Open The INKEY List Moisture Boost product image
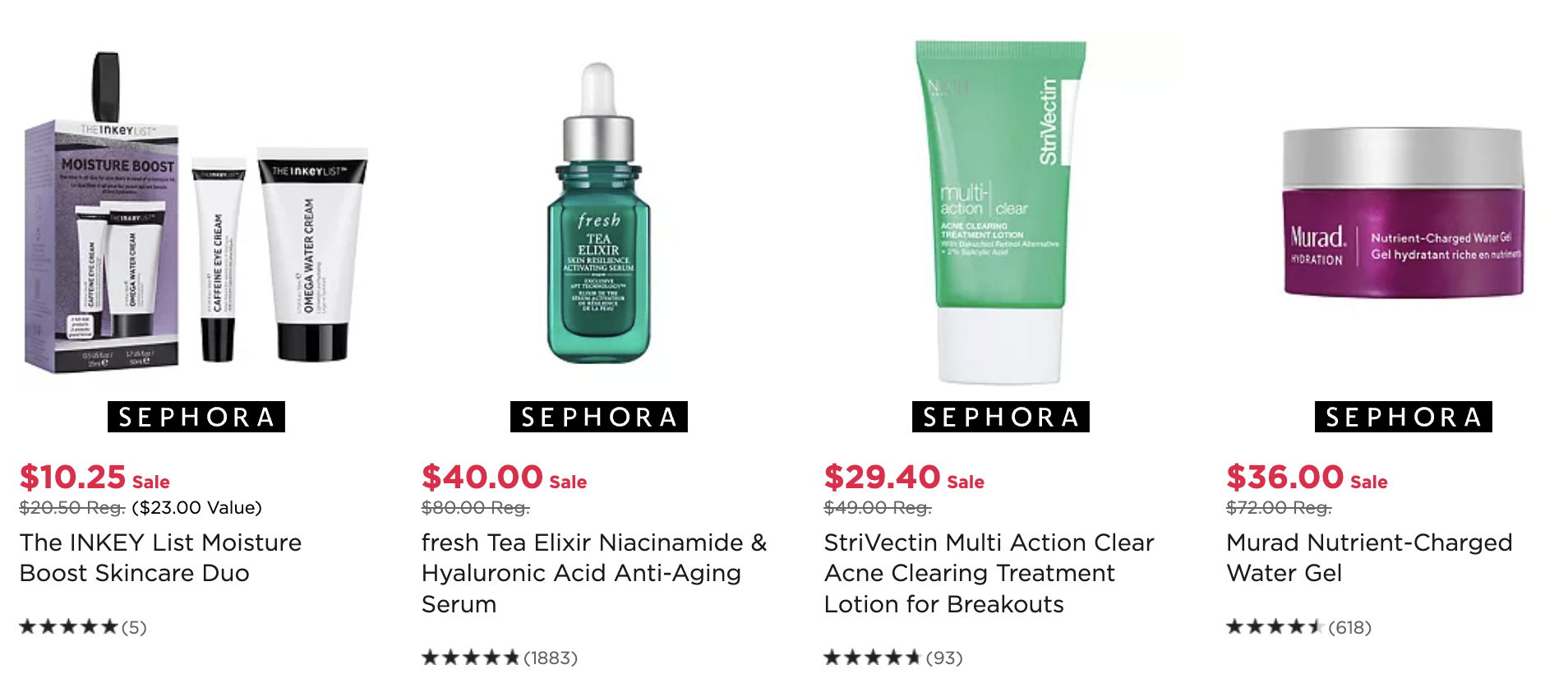Viewport: 1568px width, 674px height. (x=196, y=212)
